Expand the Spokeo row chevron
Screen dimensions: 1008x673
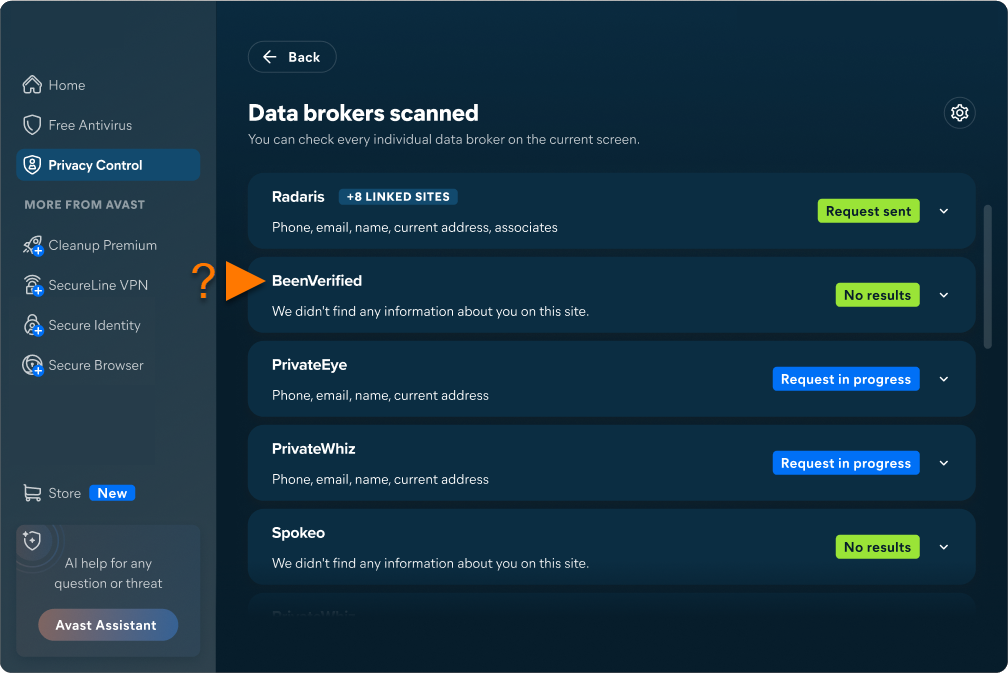pyautogui.click(x=944, y=547)
